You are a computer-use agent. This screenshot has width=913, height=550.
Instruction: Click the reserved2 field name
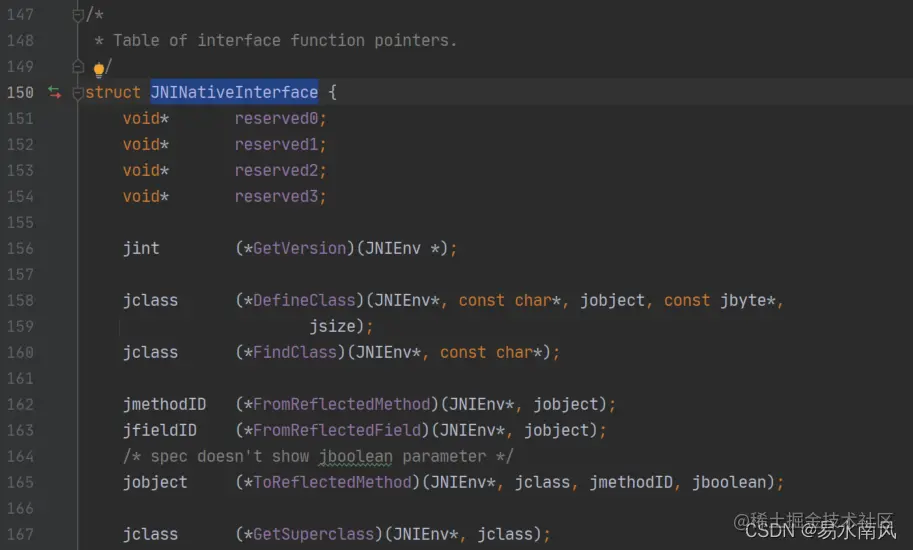coord(276,170)
